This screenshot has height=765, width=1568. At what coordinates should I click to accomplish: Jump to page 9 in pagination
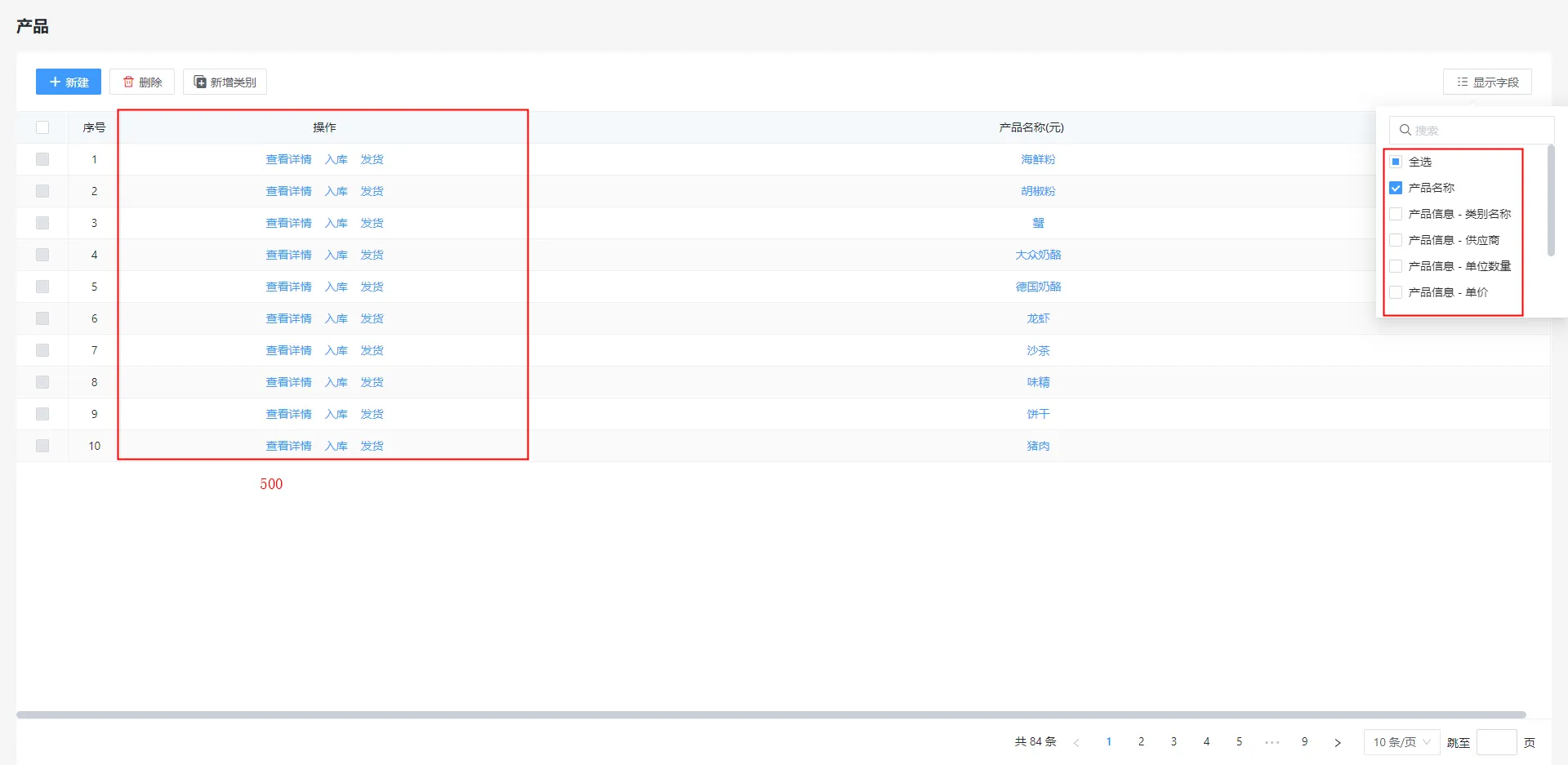pyautogui.click(x=1304, y=742)
